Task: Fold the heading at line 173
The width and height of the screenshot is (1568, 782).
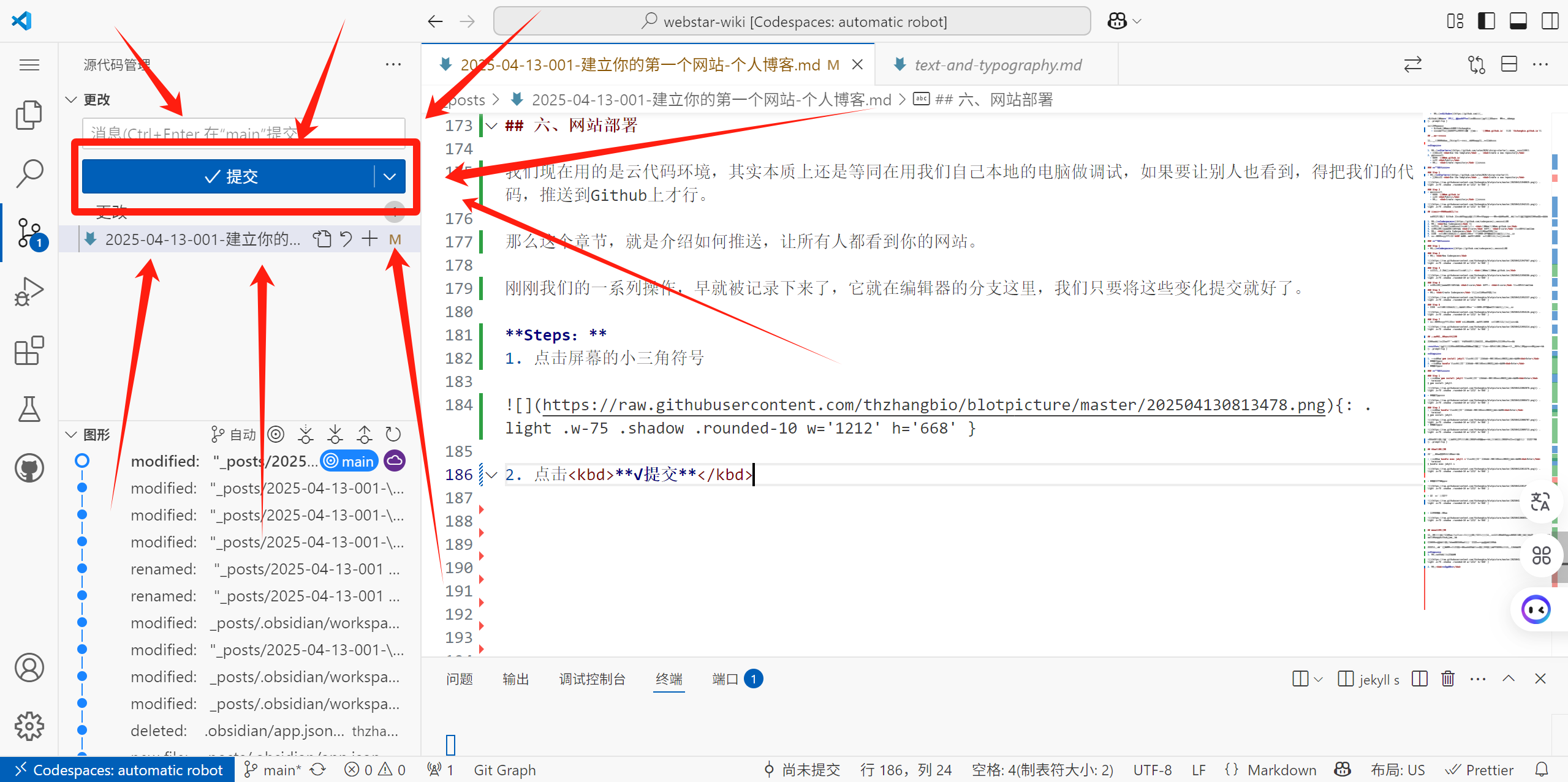Action: (x=491, y=126)
